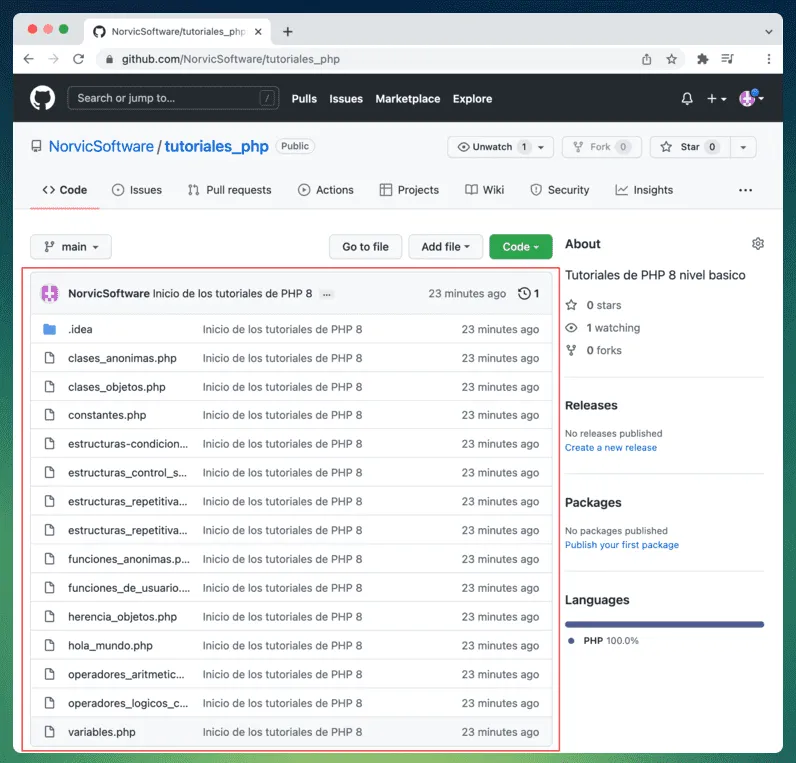The image size is (796, 763).
Task: Switch to the repository Issues tab
Action: tap(137, 190)
